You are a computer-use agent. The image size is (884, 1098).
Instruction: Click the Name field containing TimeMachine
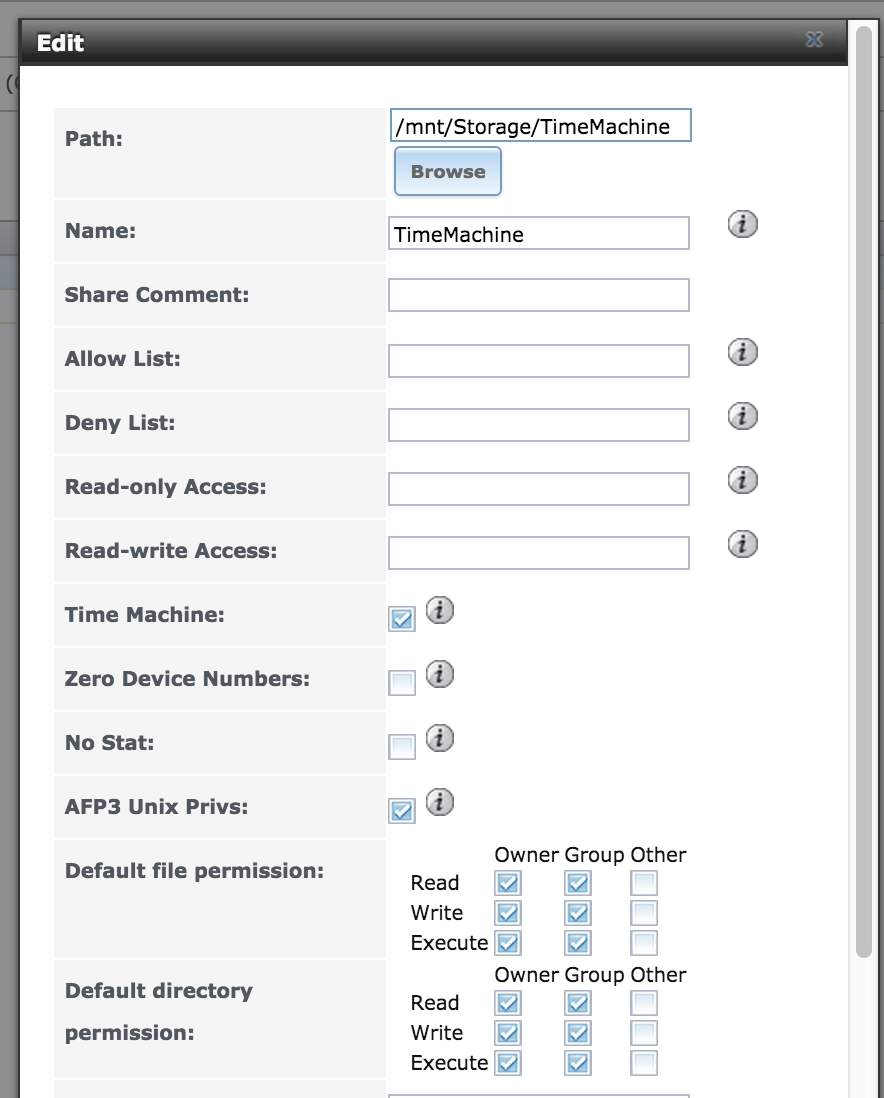[539, 233]
